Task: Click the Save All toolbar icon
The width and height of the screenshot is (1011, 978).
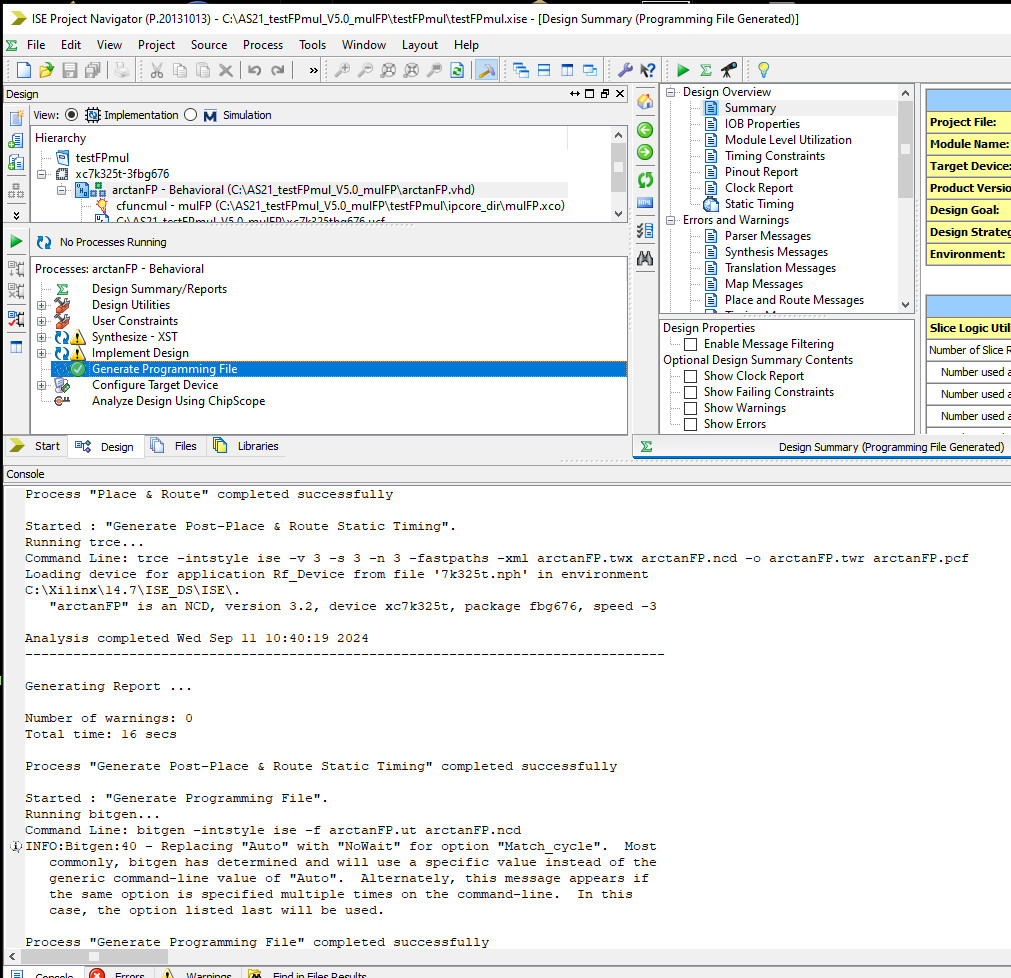Action: (x=93, y=70)
